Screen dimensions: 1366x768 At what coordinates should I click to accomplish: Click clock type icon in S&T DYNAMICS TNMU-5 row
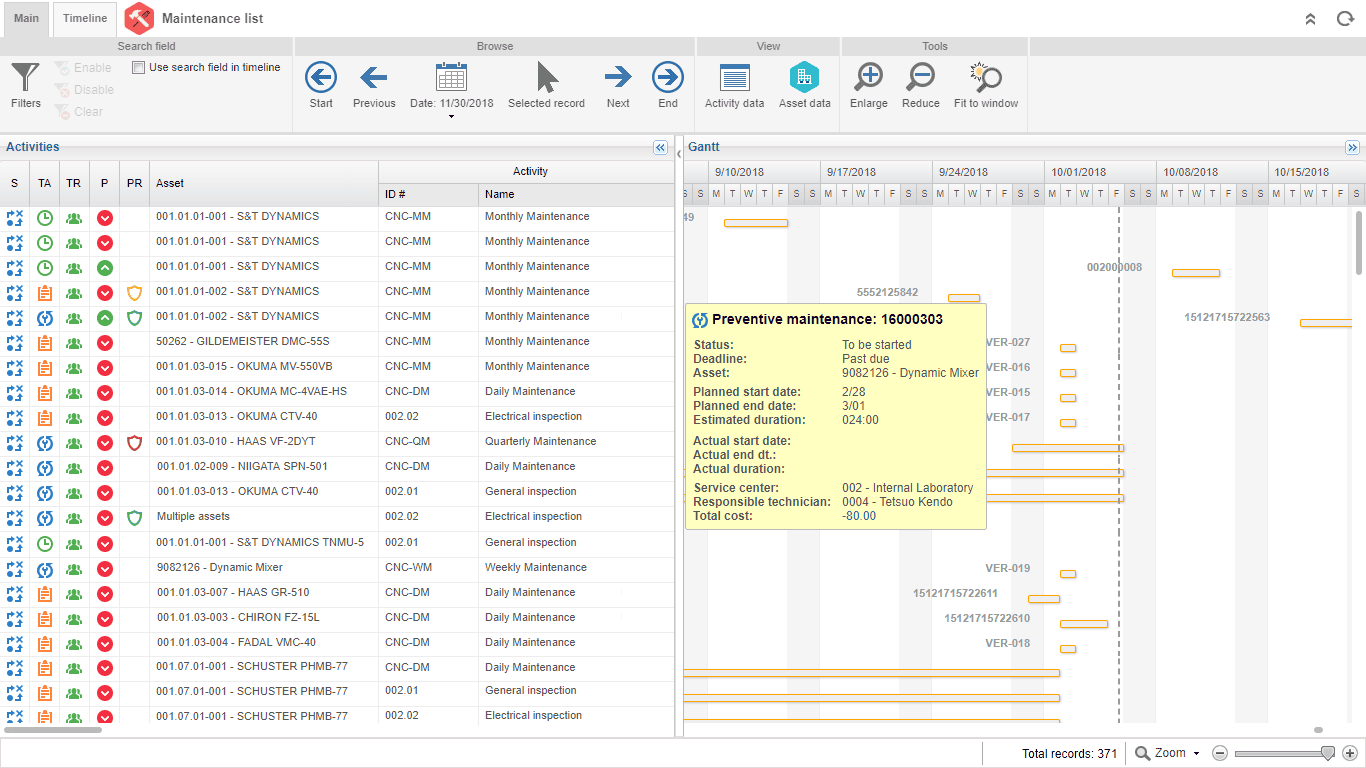tap(45, 543)
